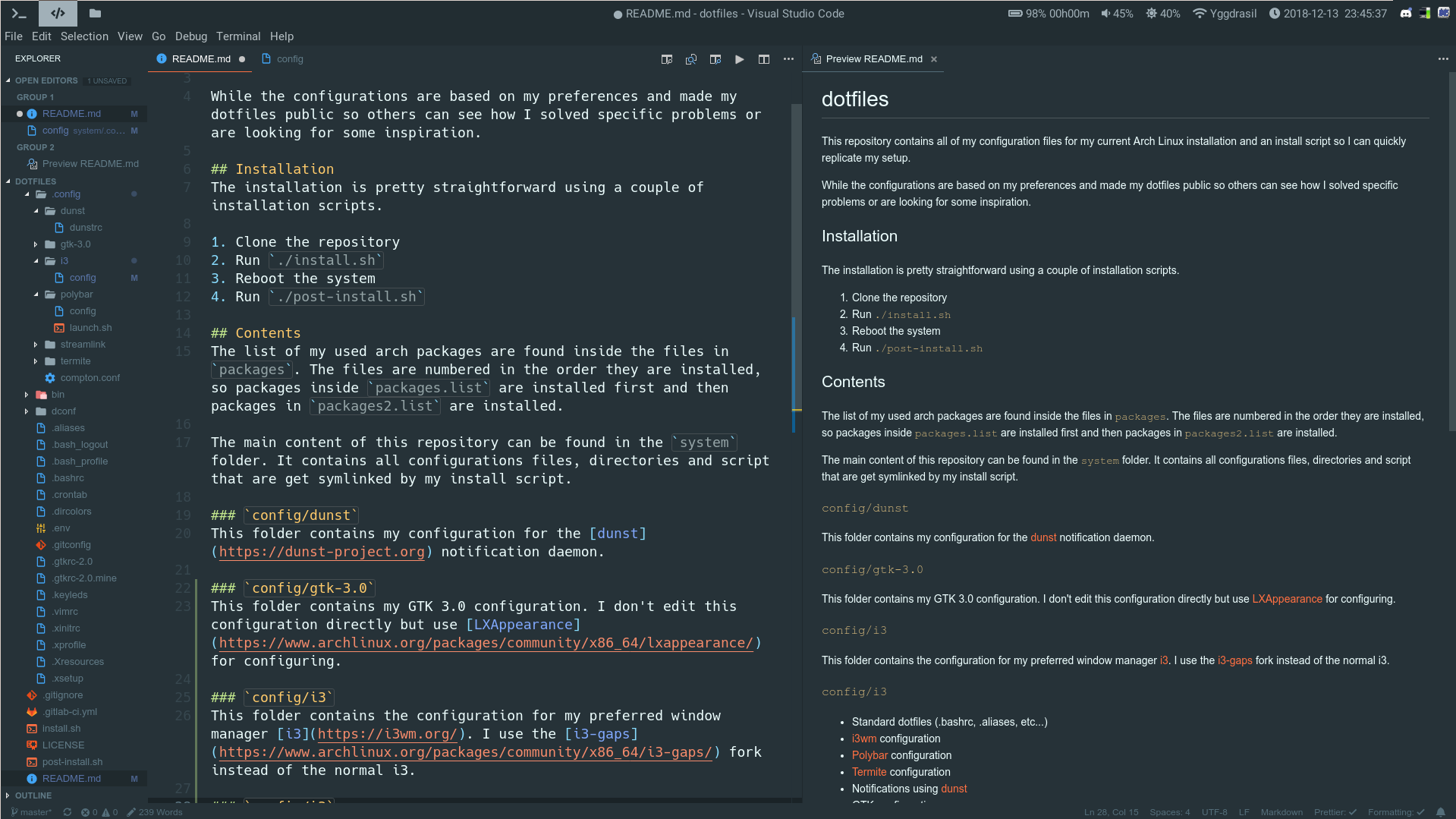This screenshot has width=1456, height=819.
Task: Click errors and warnings counter in status bar
Action: [99, 812]
